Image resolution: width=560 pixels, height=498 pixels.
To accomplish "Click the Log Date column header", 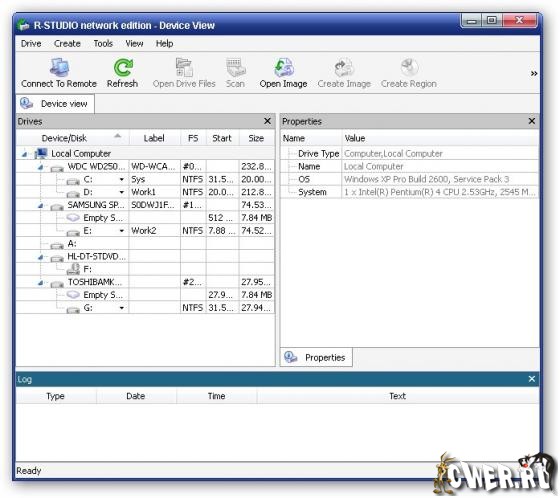I will (x=136, y=396).
